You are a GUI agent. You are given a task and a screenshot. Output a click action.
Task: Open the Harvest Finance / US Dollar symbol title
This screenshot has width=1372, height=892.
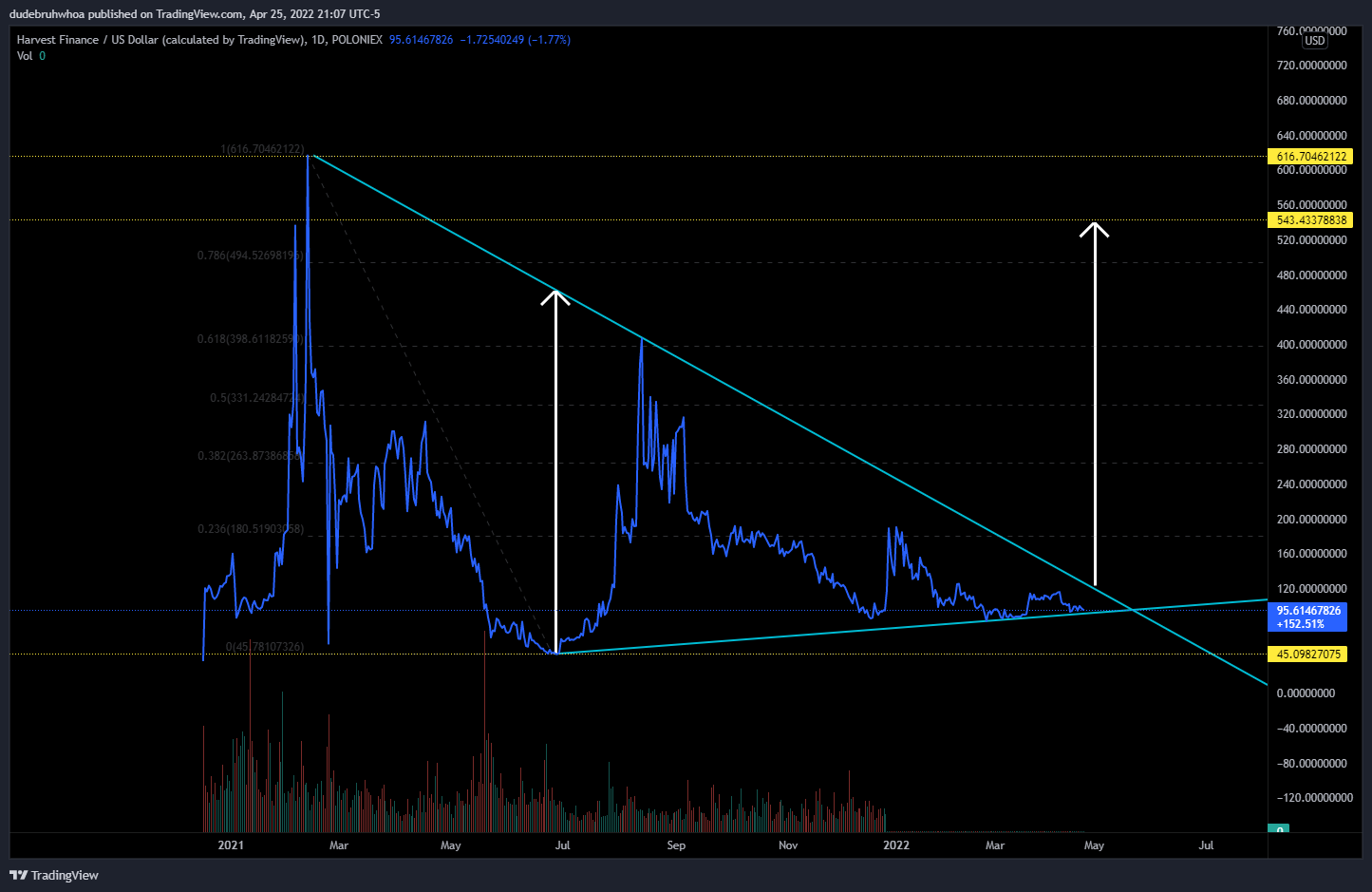pyautogui.click(x=161, y=40)
